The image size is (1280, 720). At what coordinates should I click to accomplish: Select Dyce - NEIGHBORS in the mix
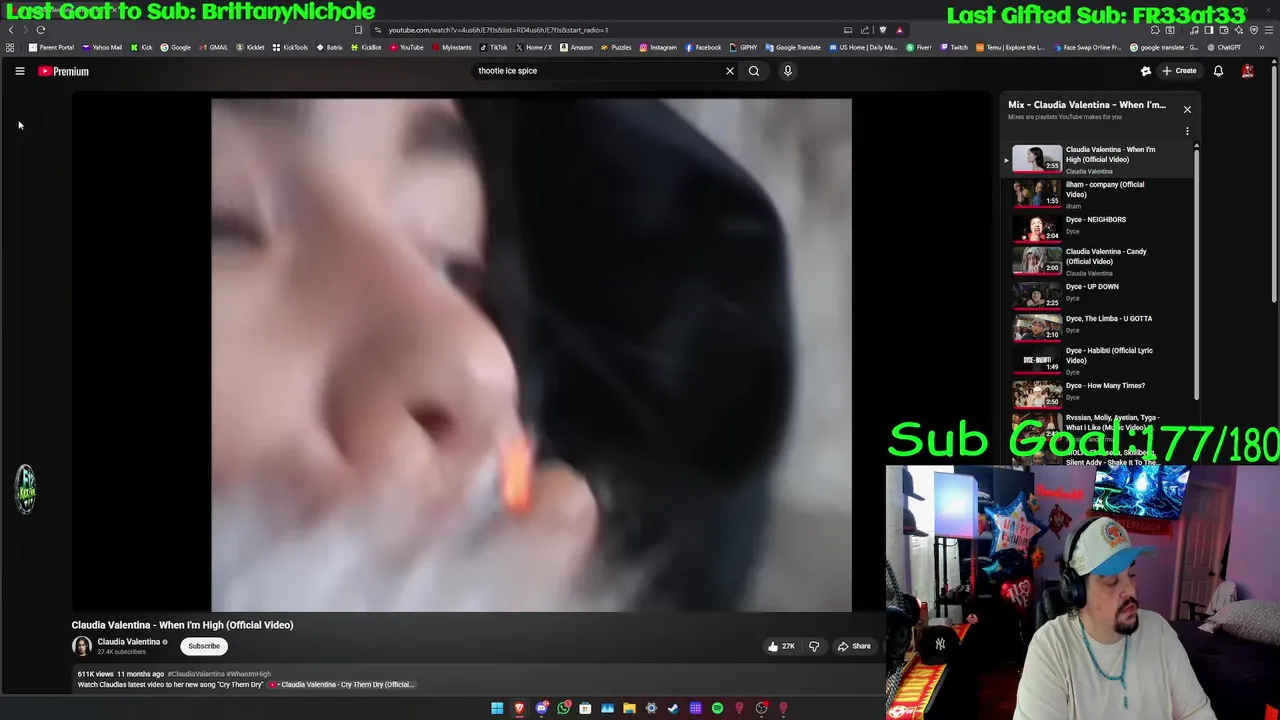click(x=1098, y=227)
